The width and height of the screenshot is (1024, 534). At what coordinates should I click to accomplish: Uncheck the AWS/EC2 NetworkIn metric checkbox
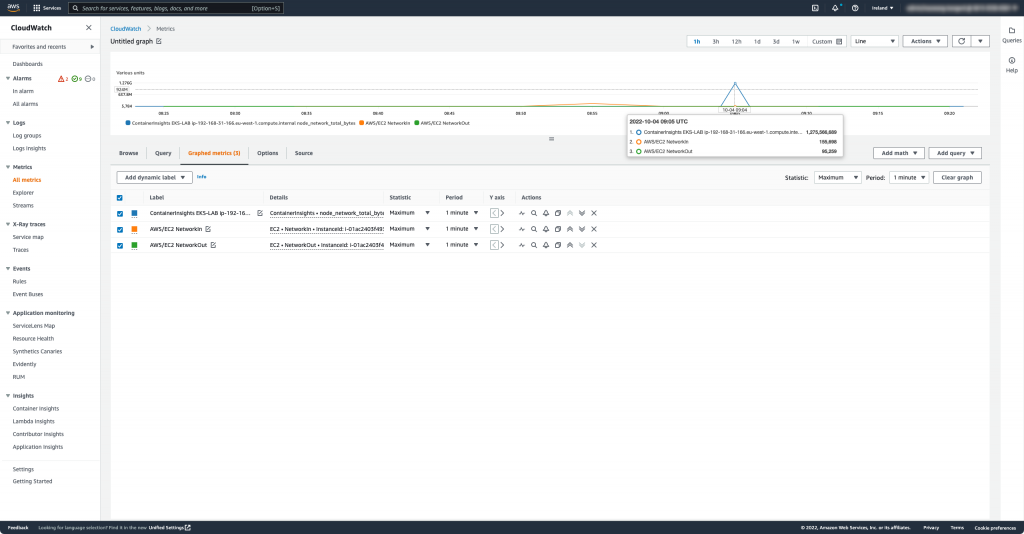tap(120, 230)
